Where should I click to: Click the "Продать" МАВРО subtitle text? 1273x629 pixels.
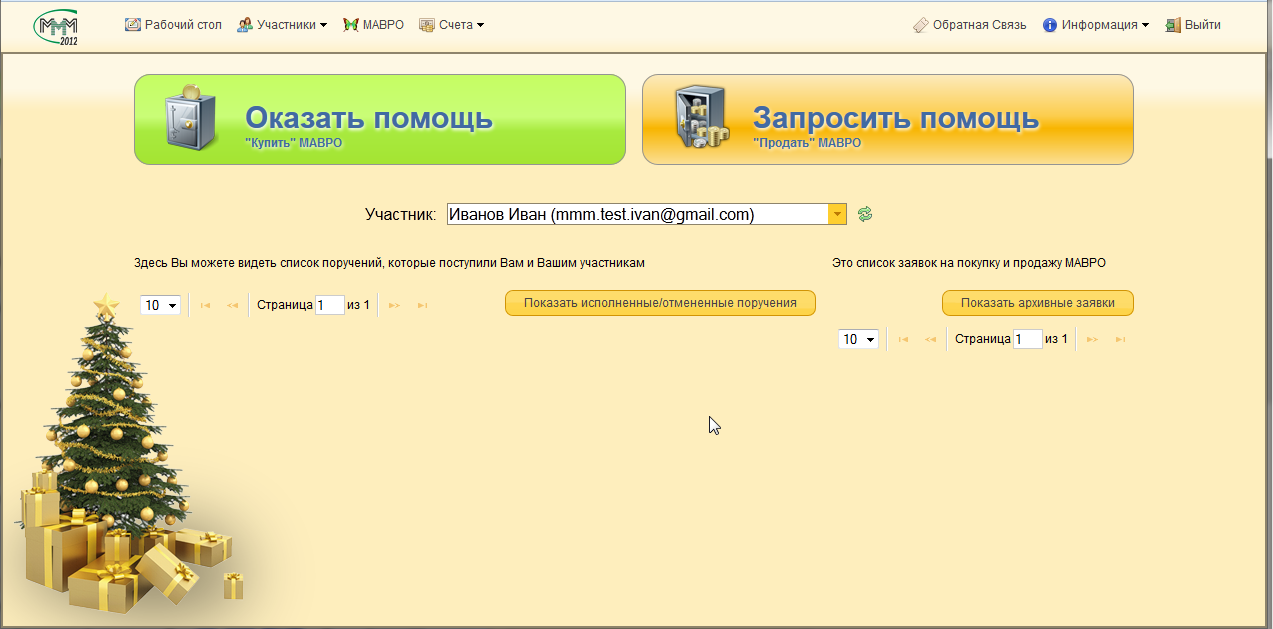coord(807,143)
